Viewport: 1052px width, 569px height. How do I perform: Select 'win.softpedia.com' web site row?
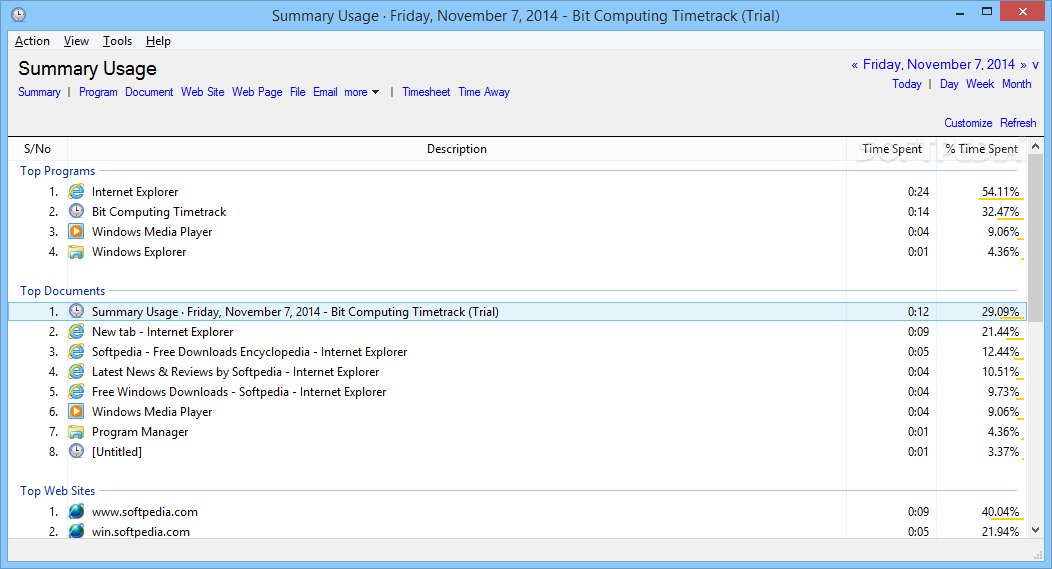coord(517,531)
